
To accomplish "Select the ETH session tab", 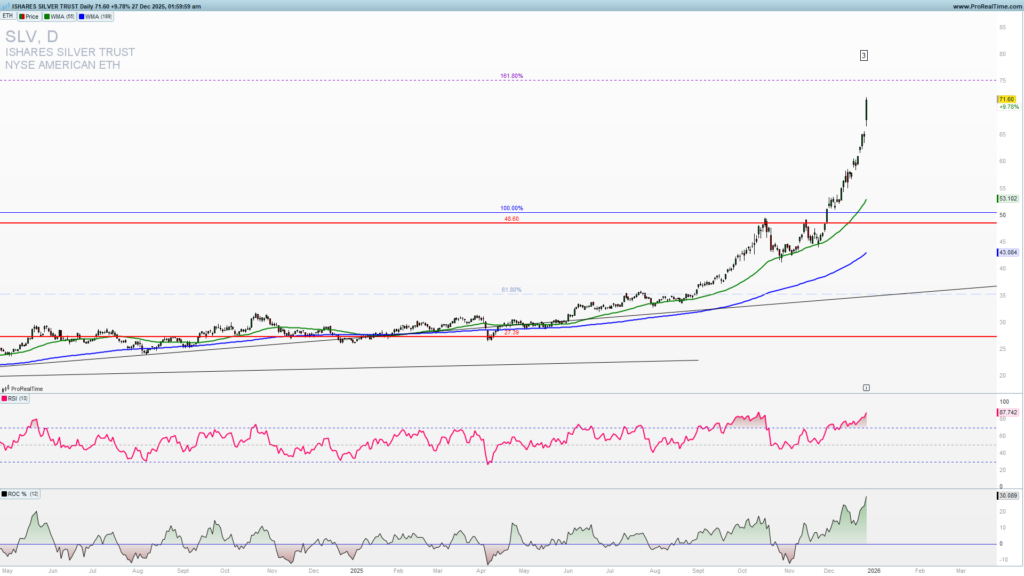I will click(8, 16).
